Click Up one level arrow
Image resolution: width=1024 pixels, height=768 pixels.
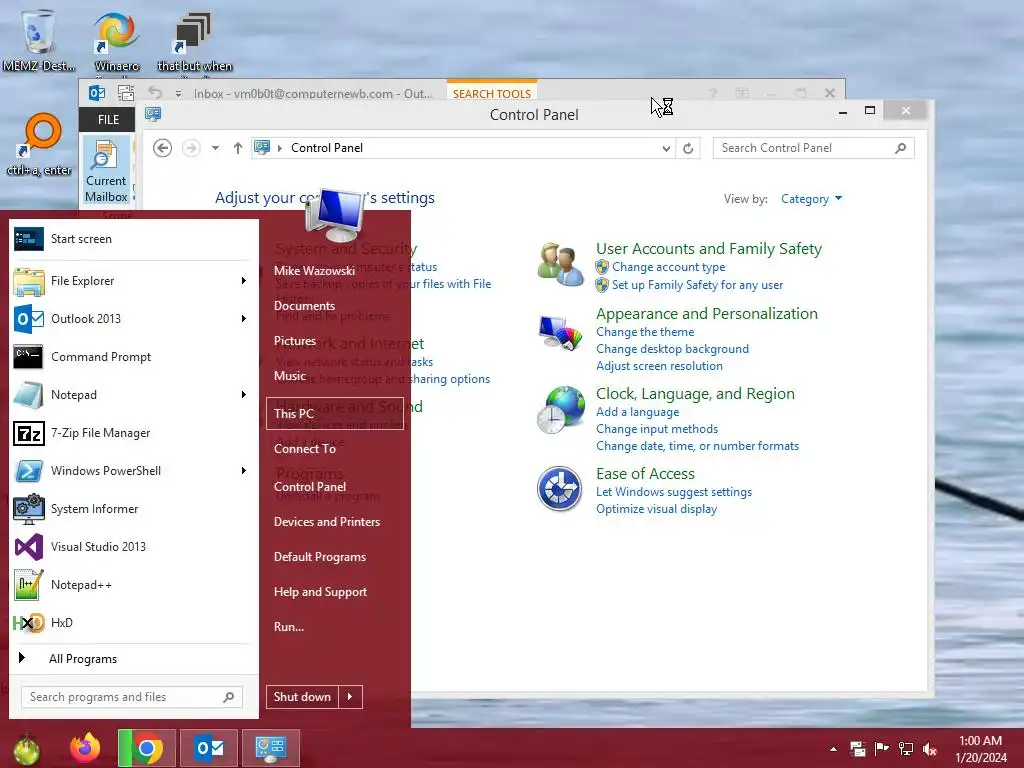pyautogui.click(x=238, y=148)
